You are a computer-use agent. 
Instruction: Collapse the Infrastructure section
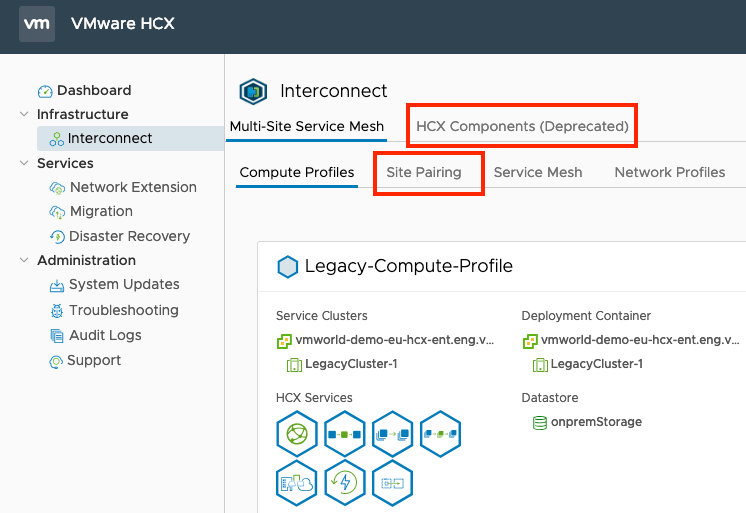pyautogui.click(x=24, y=114)
